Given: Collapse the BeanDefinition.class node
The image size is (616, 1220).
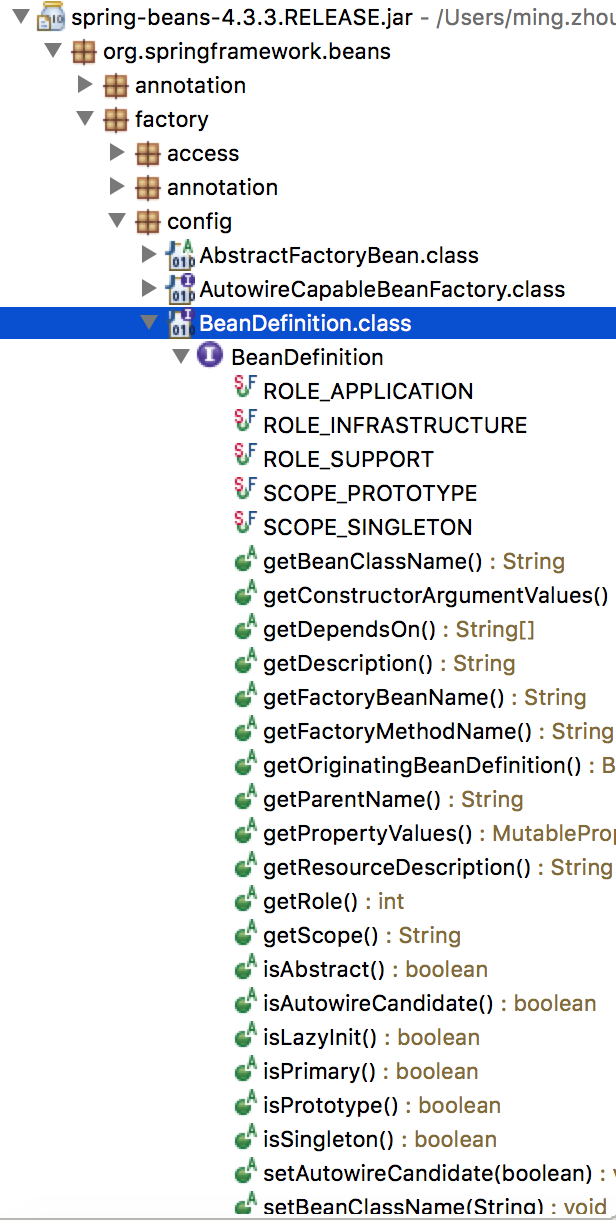Looking at the screenshot, I should tap(149, 323).
